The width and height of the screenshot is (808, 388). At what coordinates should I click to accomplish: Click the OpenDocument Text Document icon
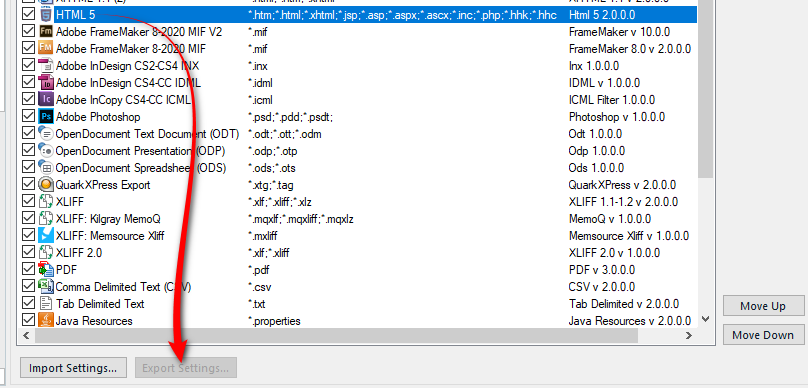[x=45, y=134]
